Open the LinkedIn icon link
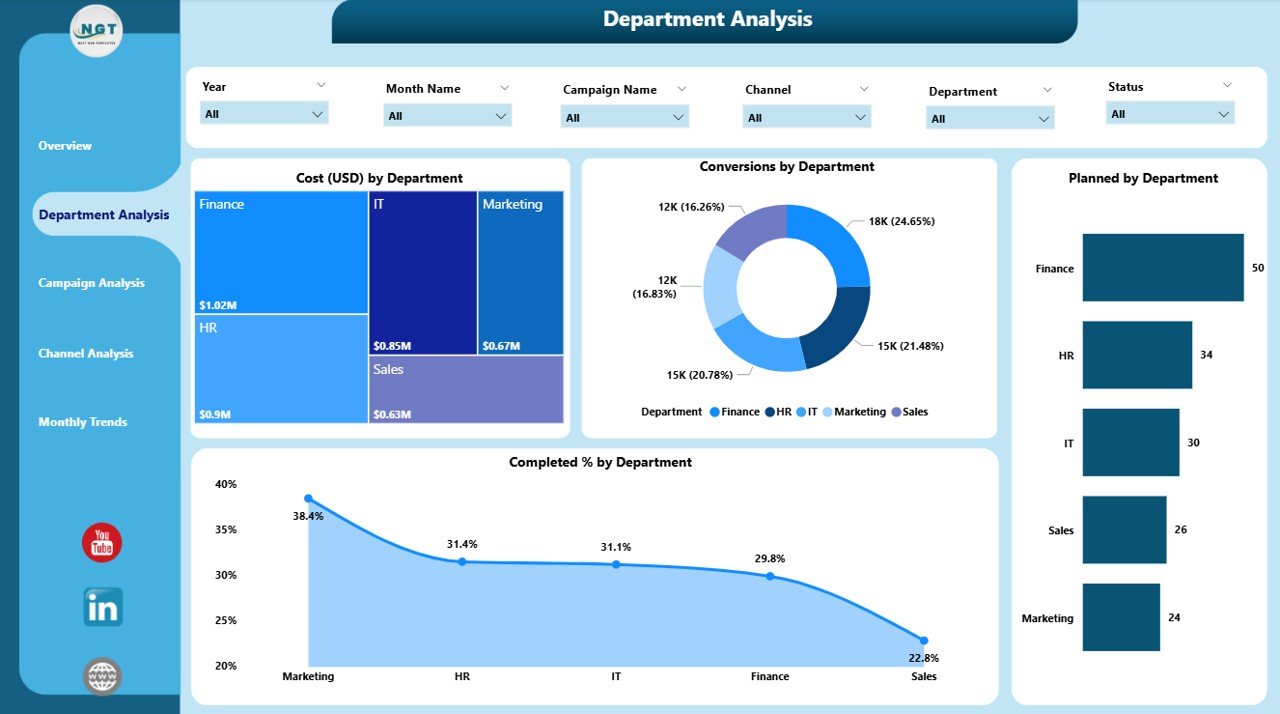1280x714 pixels. (102, 607)
